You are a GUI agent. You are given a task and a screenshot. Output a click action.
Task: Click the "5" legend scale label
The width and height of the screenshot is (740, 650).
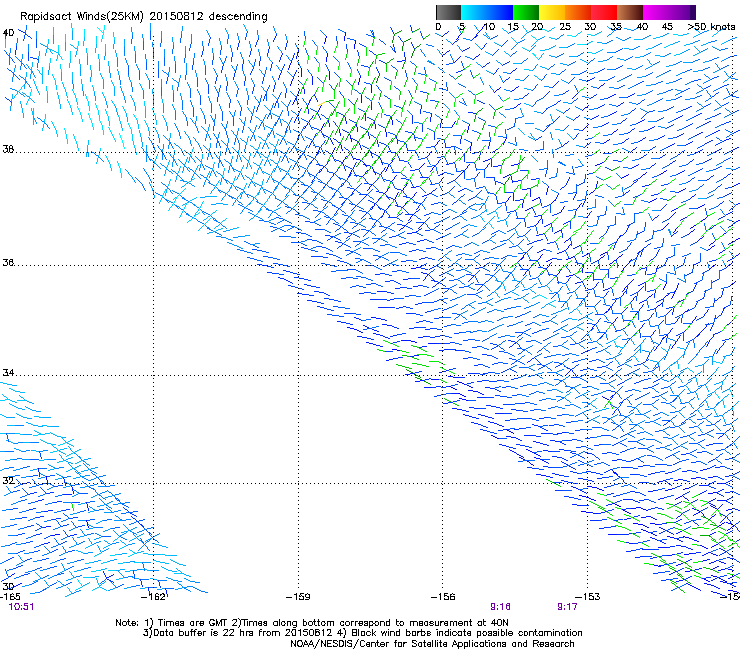(462, 27)
